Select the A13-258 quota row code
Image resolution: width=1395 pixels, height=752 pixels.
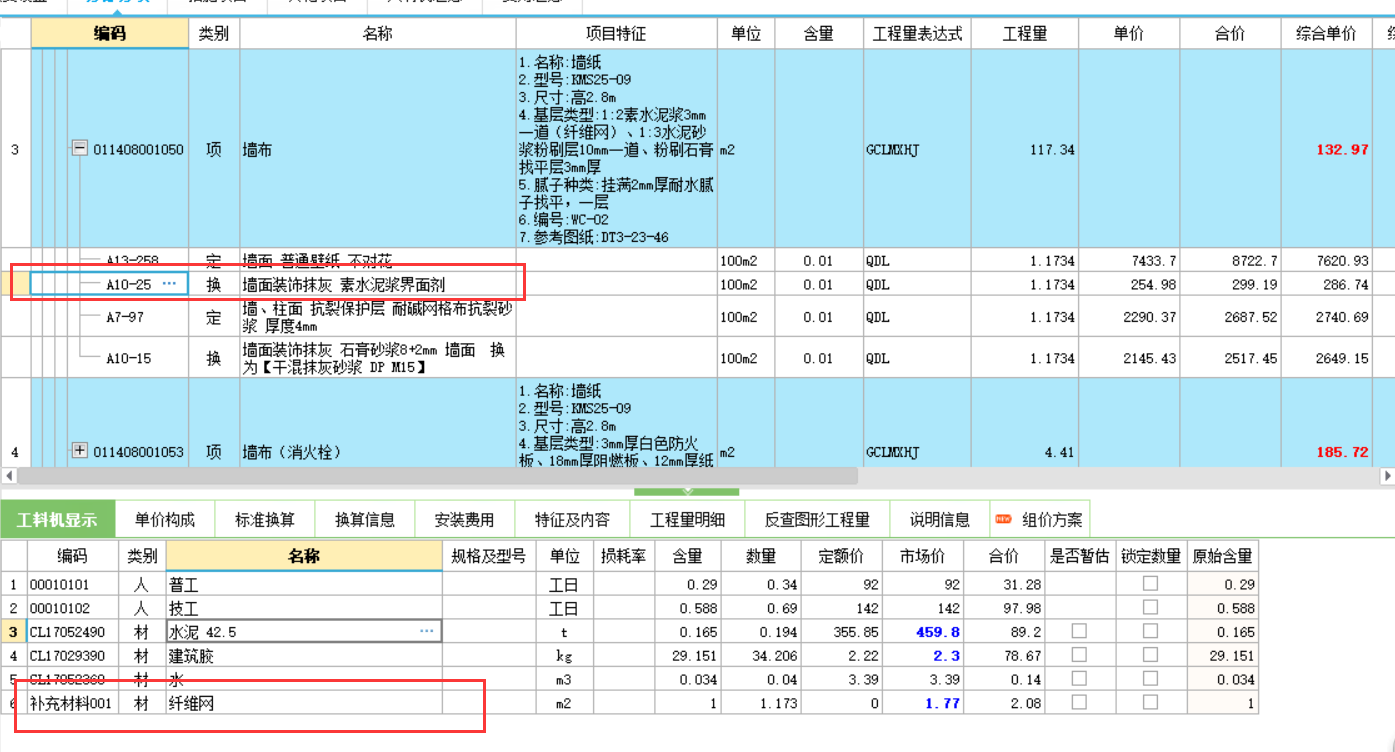pos(132,260)
